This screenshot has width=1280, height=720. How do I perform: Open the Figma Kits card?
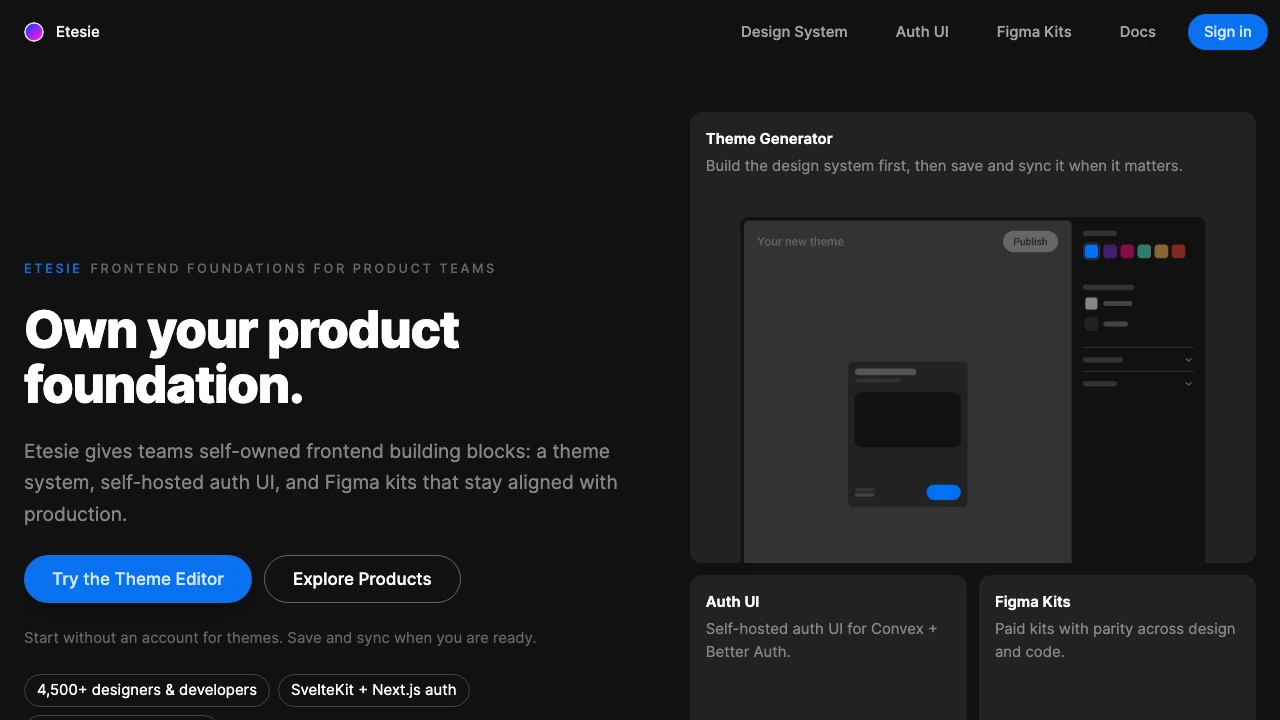click(1117, 647)
